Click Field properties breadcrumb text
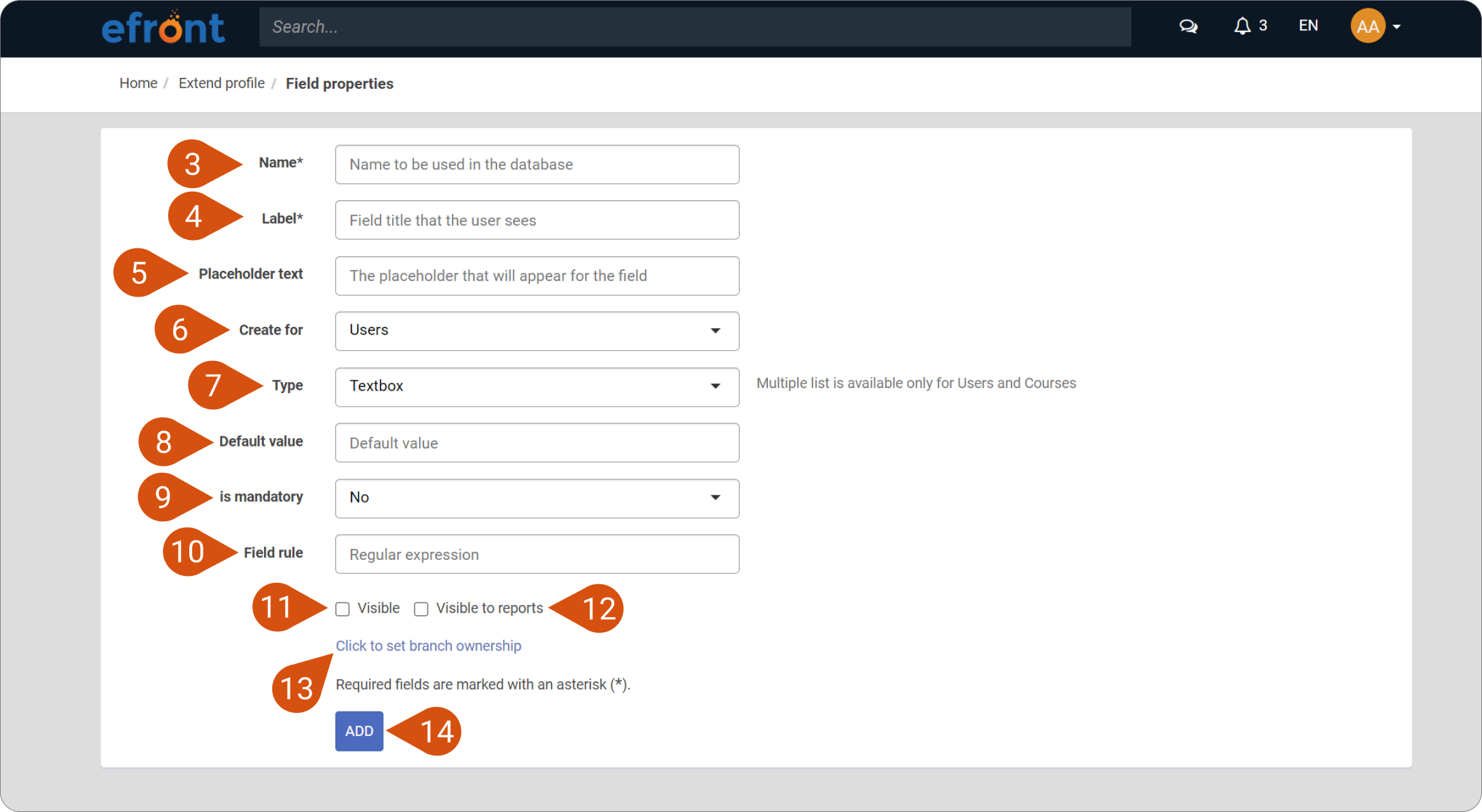The image size is (1482, 812). click(339, 84)
